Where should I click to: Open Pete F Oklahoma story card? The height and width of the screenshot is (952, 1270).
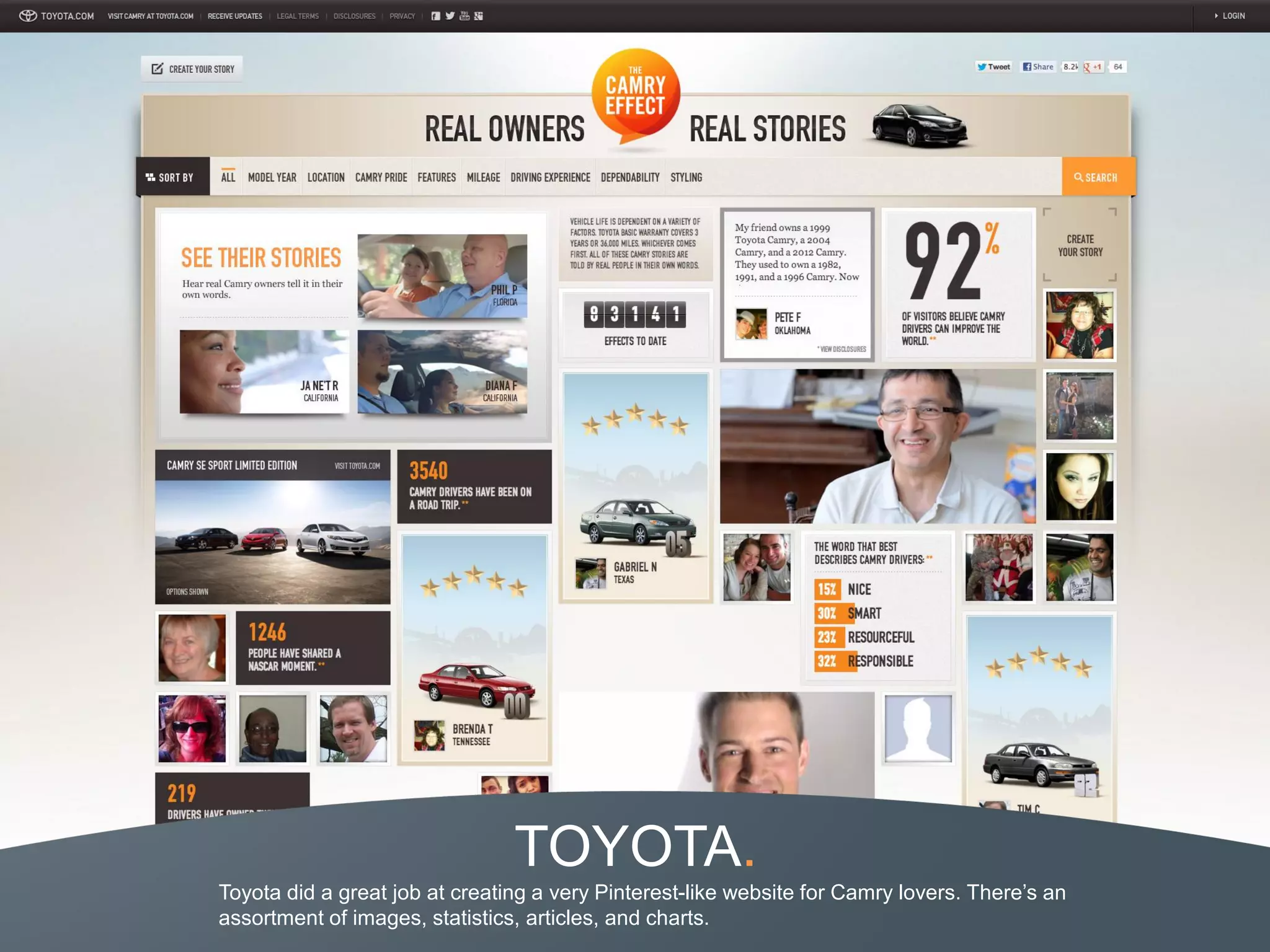tap(797, 284)
